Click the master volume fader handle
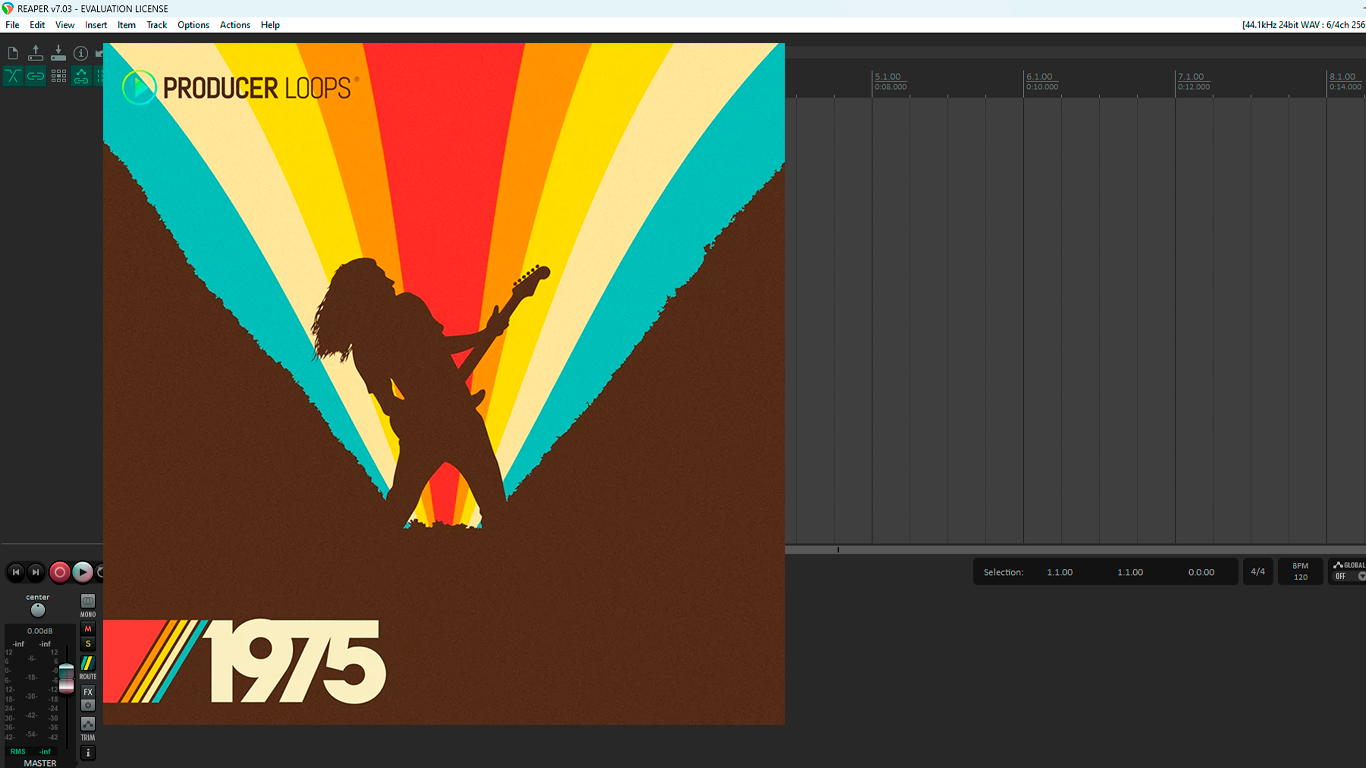 [67, 677]
